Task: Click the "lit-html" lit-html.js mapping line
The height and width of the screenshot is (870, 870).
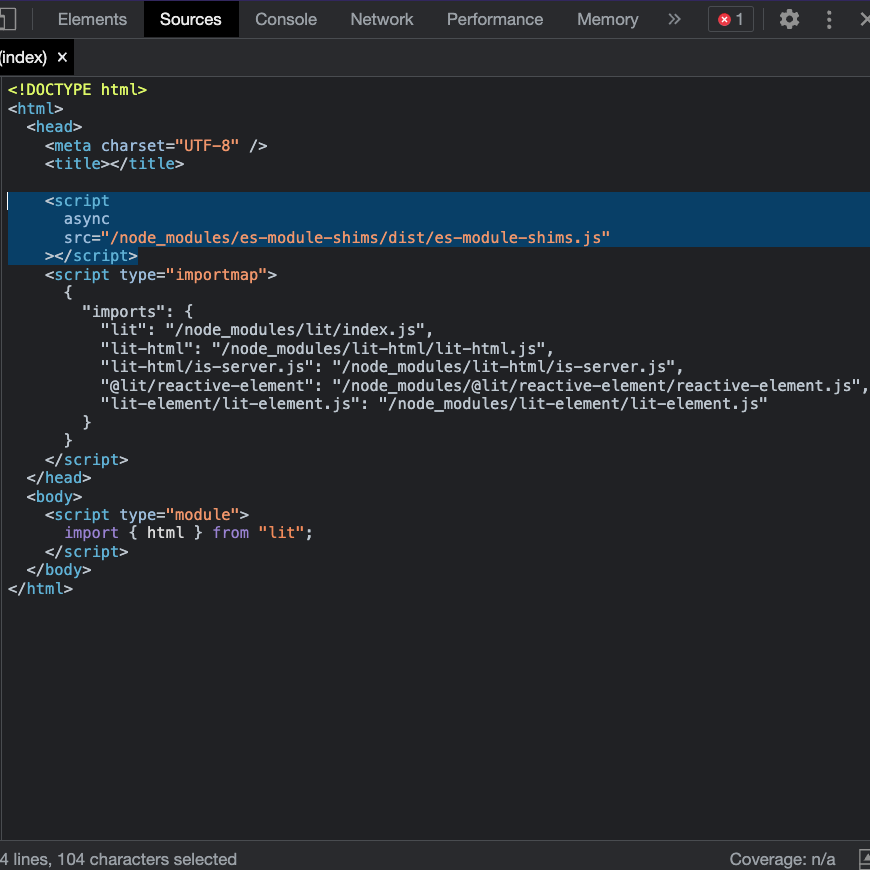Action: [327, 349]
